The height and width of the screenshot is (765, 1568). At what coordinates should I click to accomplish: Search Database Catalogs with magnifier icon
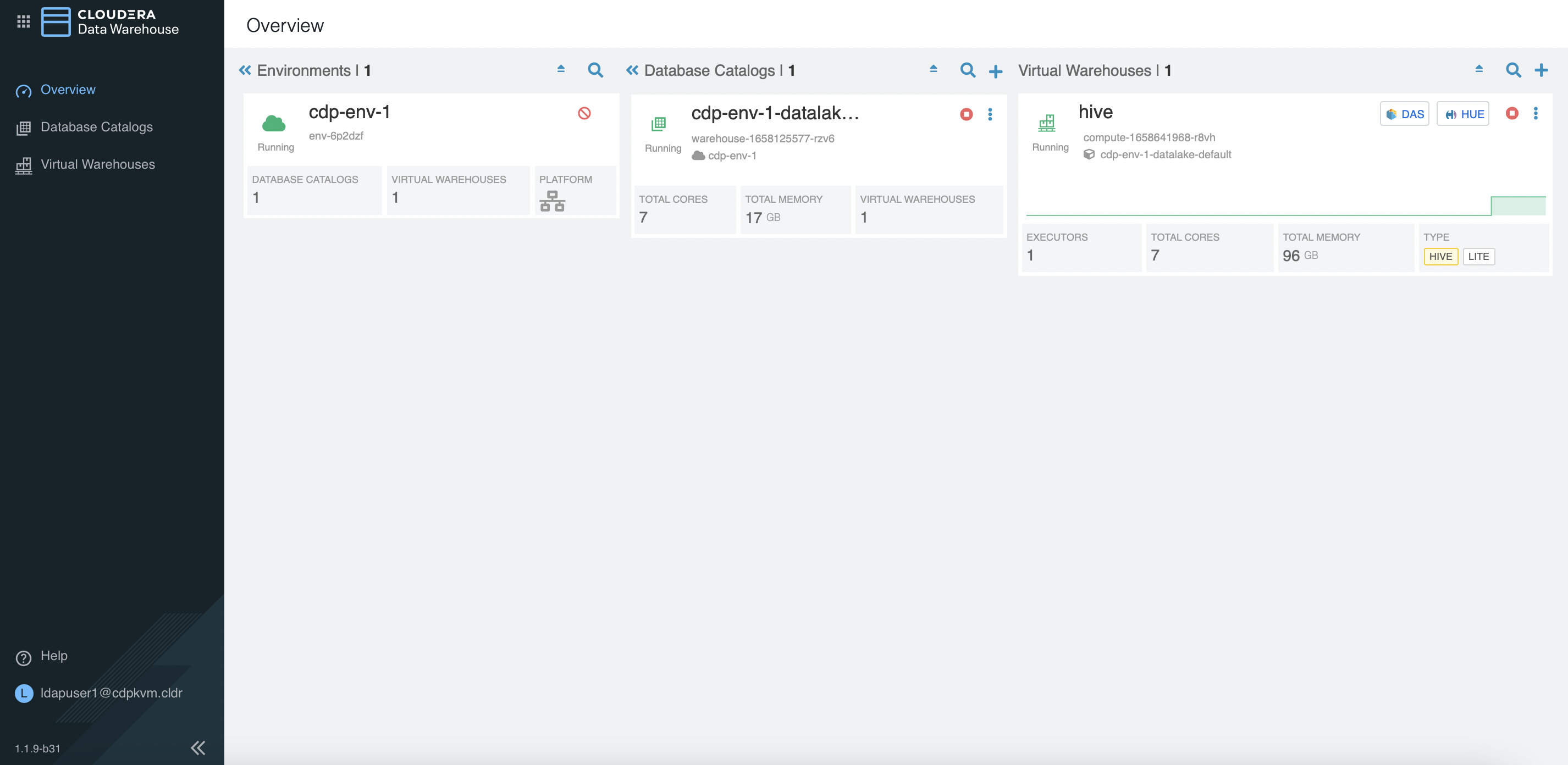(x=967, y=70)
